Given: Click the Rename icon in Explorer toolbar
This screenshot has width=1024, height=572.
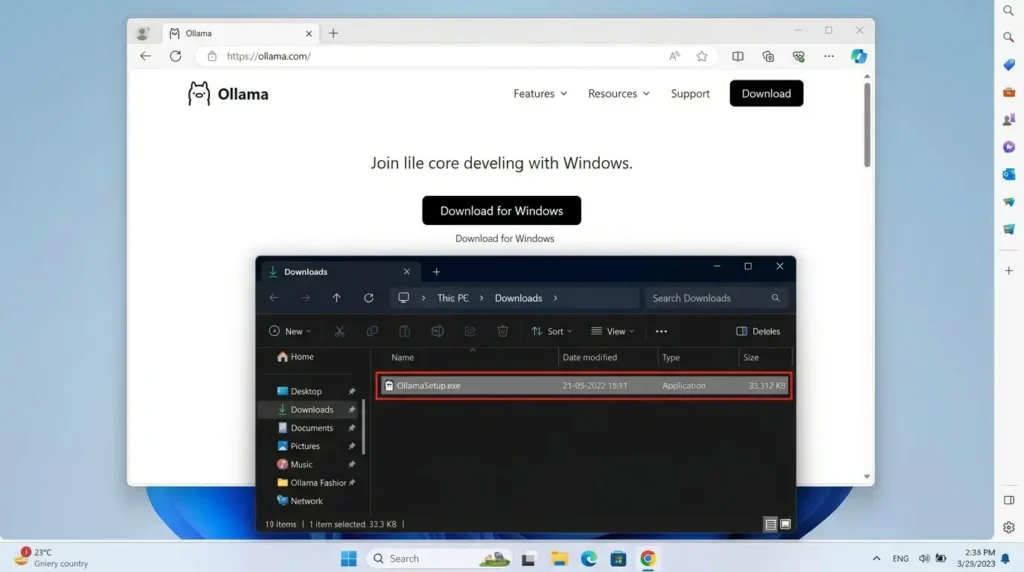Looking at the screenshot, I should 438,331.
